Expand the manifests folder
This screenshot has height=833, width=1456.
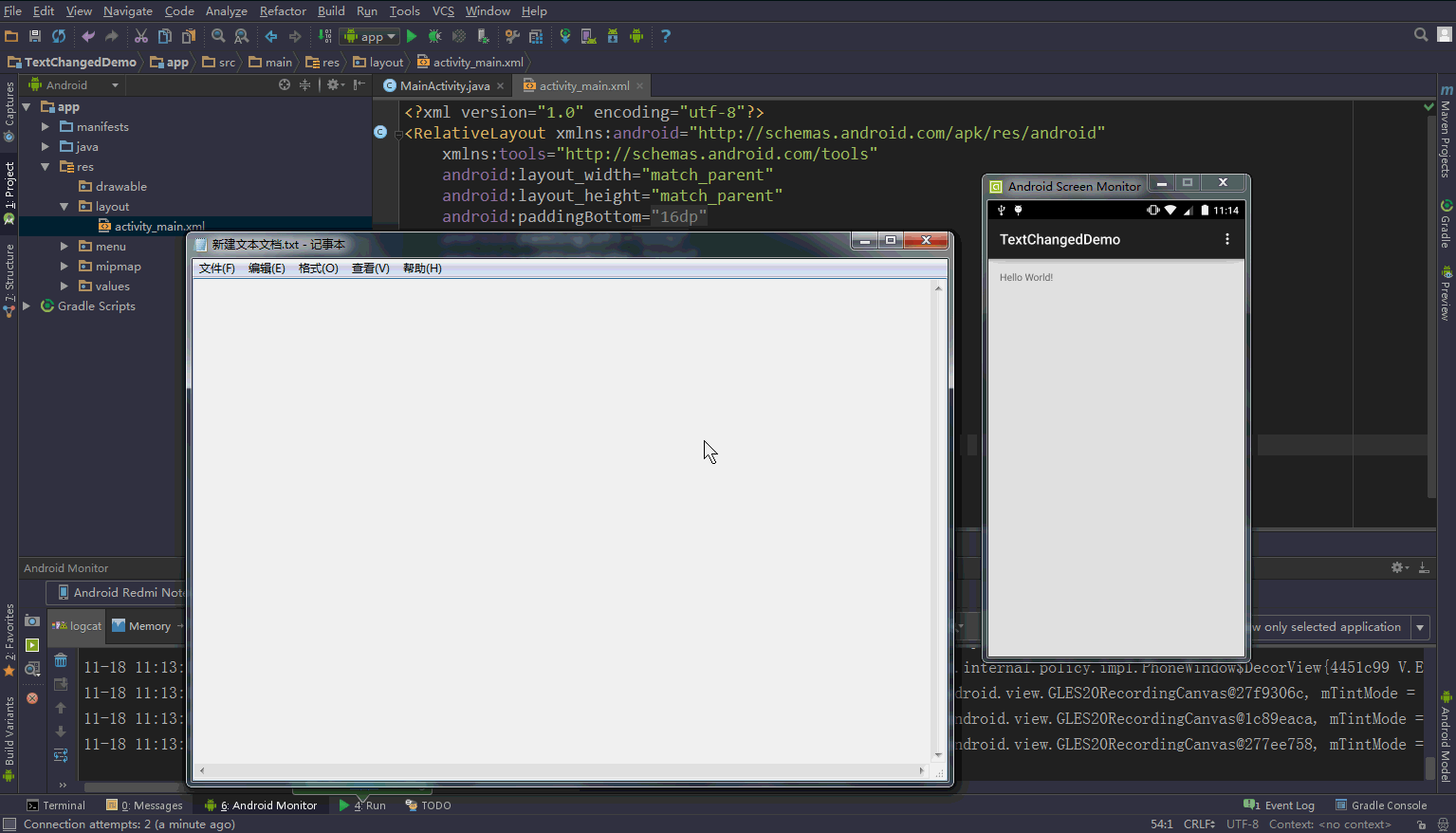(x=46, y=126)
